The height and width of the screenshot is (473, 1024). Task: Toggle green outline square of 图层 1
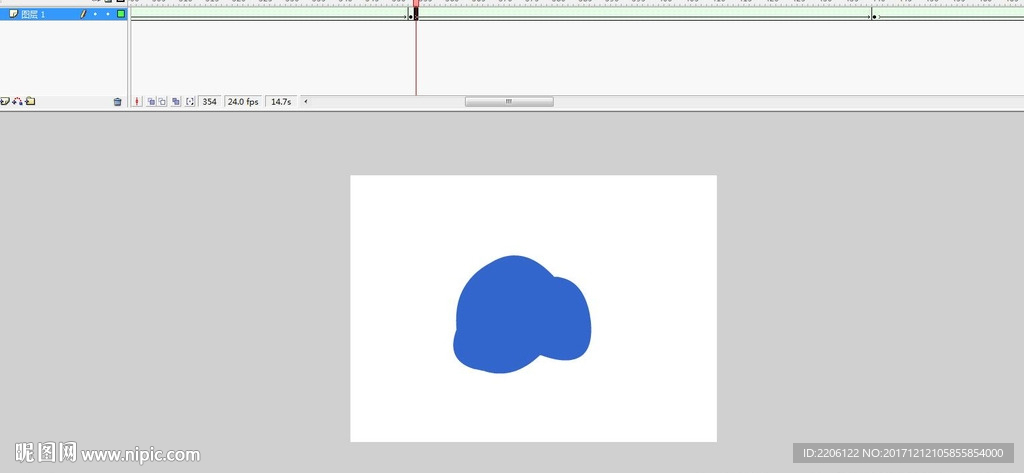tap(121, 14)
